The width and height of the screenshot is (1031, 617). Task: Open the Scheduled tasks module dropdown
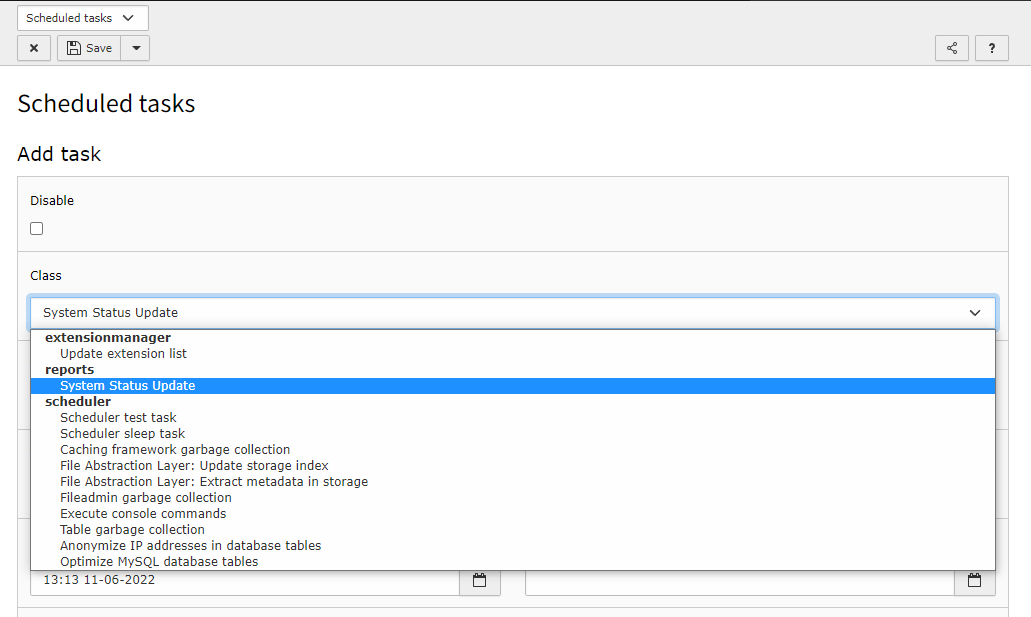[x=82, y=18]
